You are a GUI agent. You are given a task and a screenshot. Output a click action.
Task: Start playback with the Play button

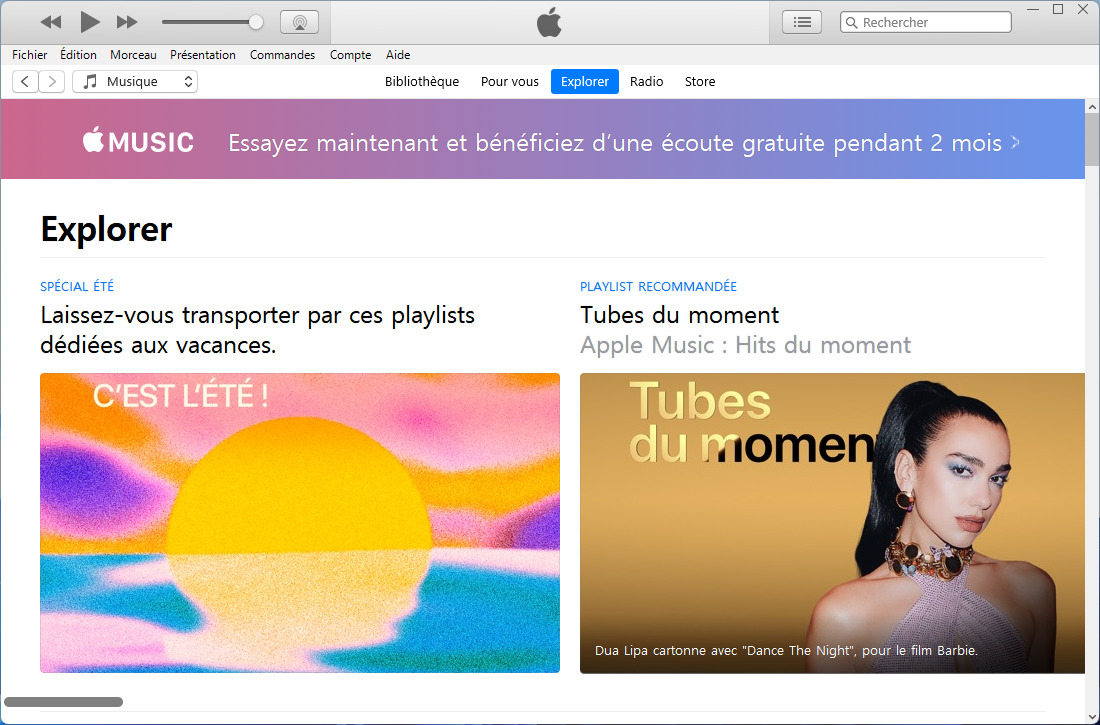[x=90, y=22]
